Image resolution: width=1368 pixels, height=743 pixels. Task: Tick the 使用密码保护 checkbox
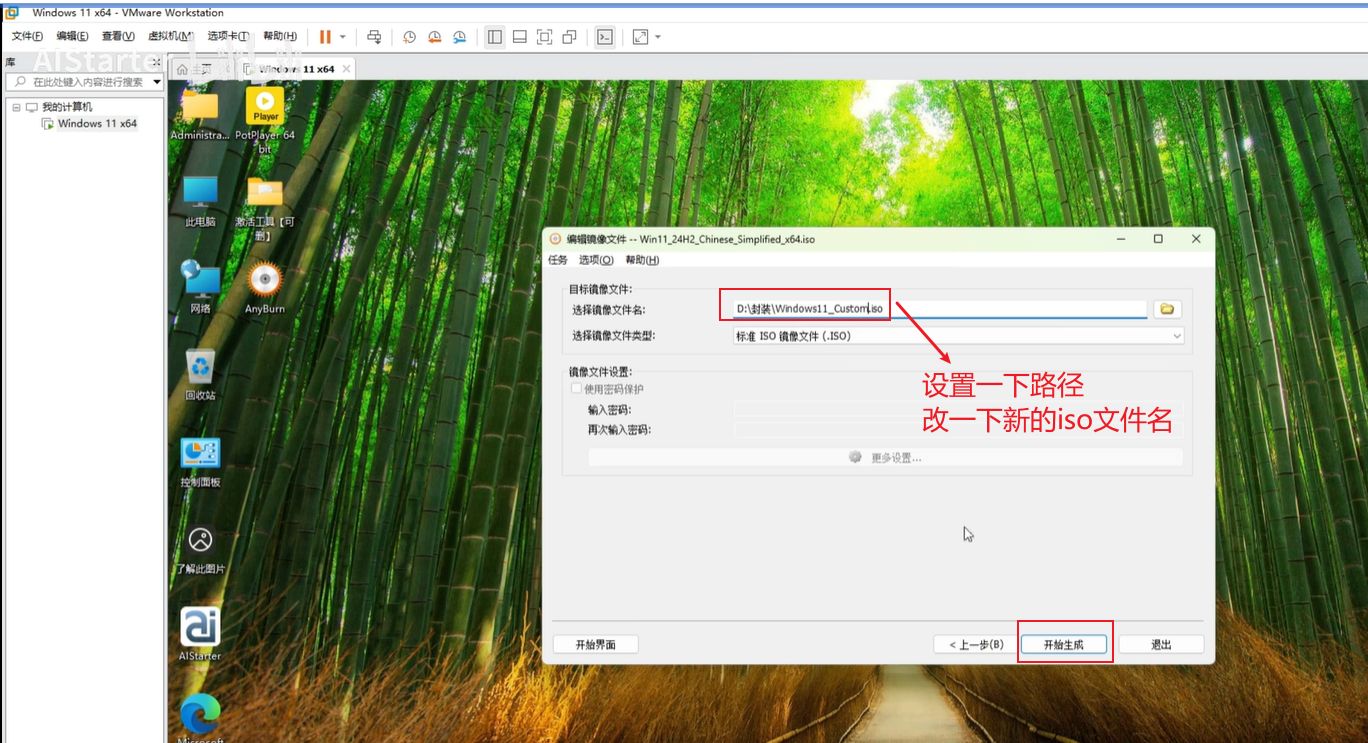(x=576, y=389)
